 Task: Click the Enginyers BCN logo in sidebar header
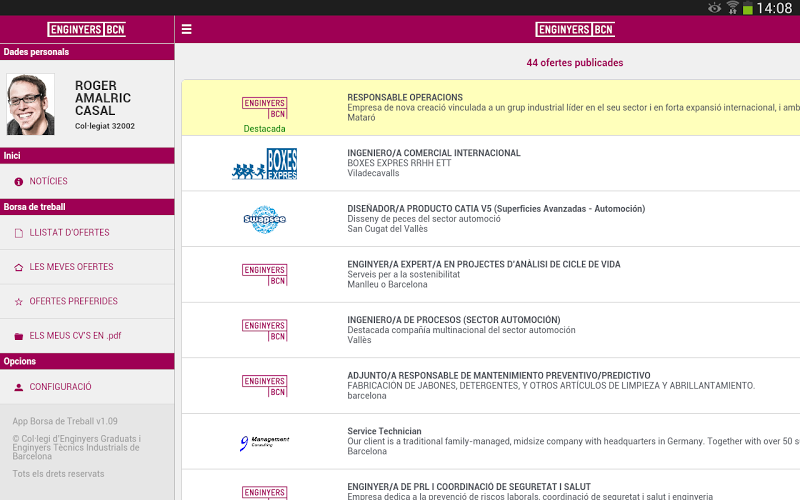coord(87,30)
